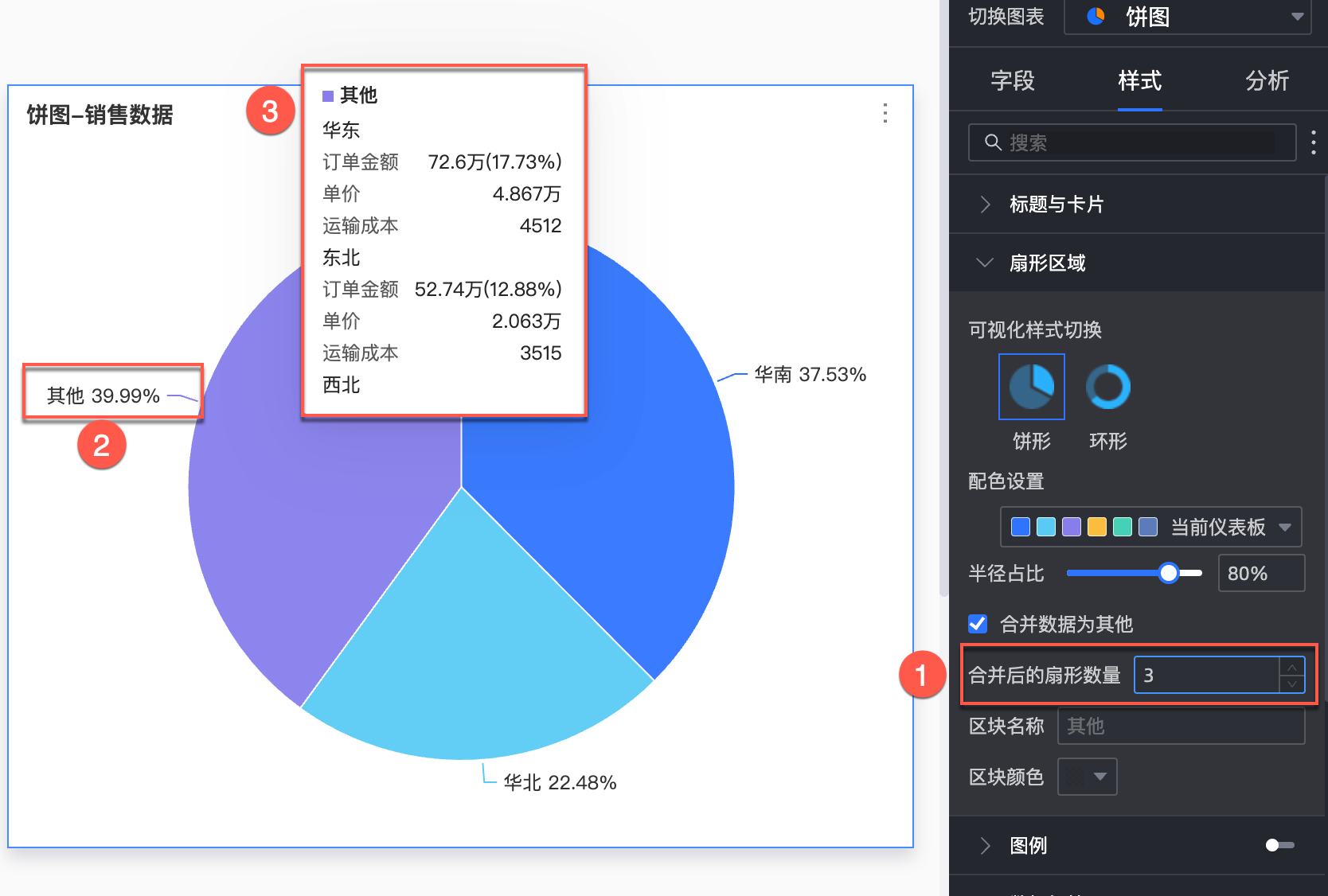Screen dimensions: 1328x896
Task: Increase merged sector count with up arrow
Action: pos(1291,667)
